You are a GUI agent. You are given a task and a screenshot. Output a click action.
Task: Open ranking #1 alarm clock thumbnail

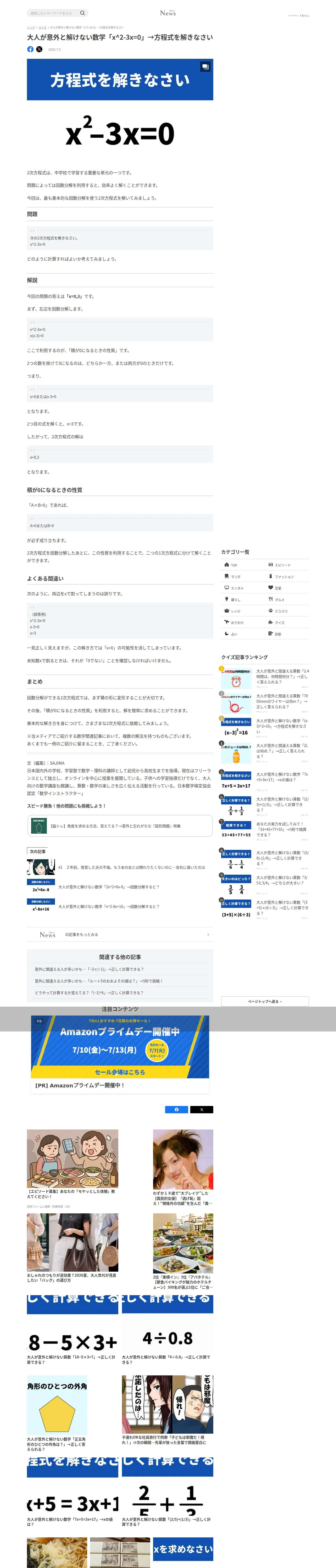point(236,679)
